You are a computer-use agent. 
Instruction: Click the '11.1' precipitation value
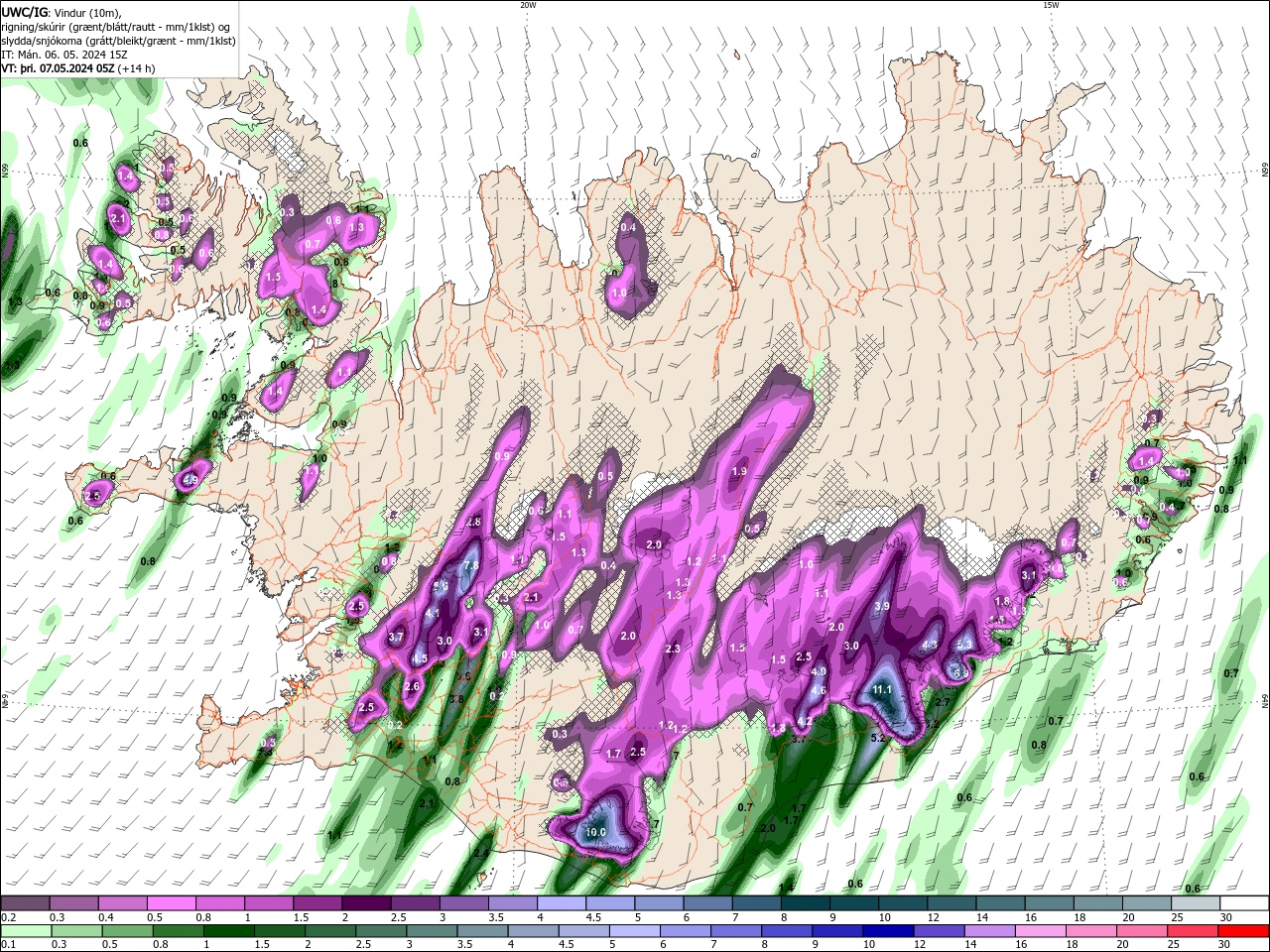(x=882, y=690)
